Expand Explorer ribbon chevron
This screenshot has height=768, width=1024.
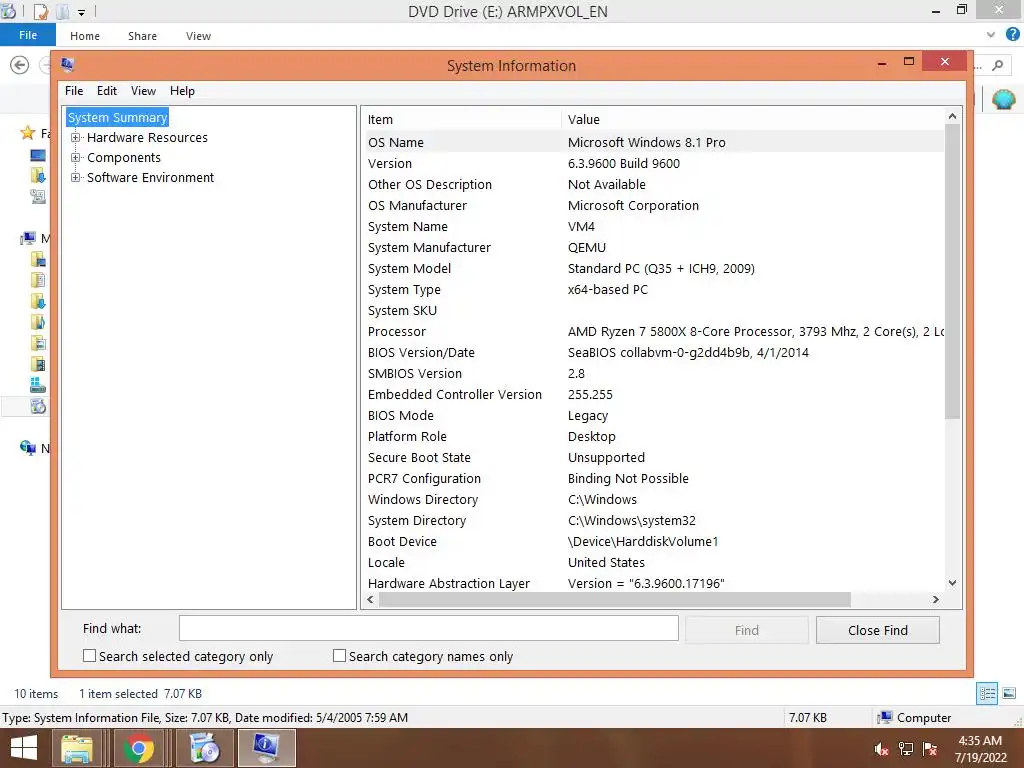(991, 35)
